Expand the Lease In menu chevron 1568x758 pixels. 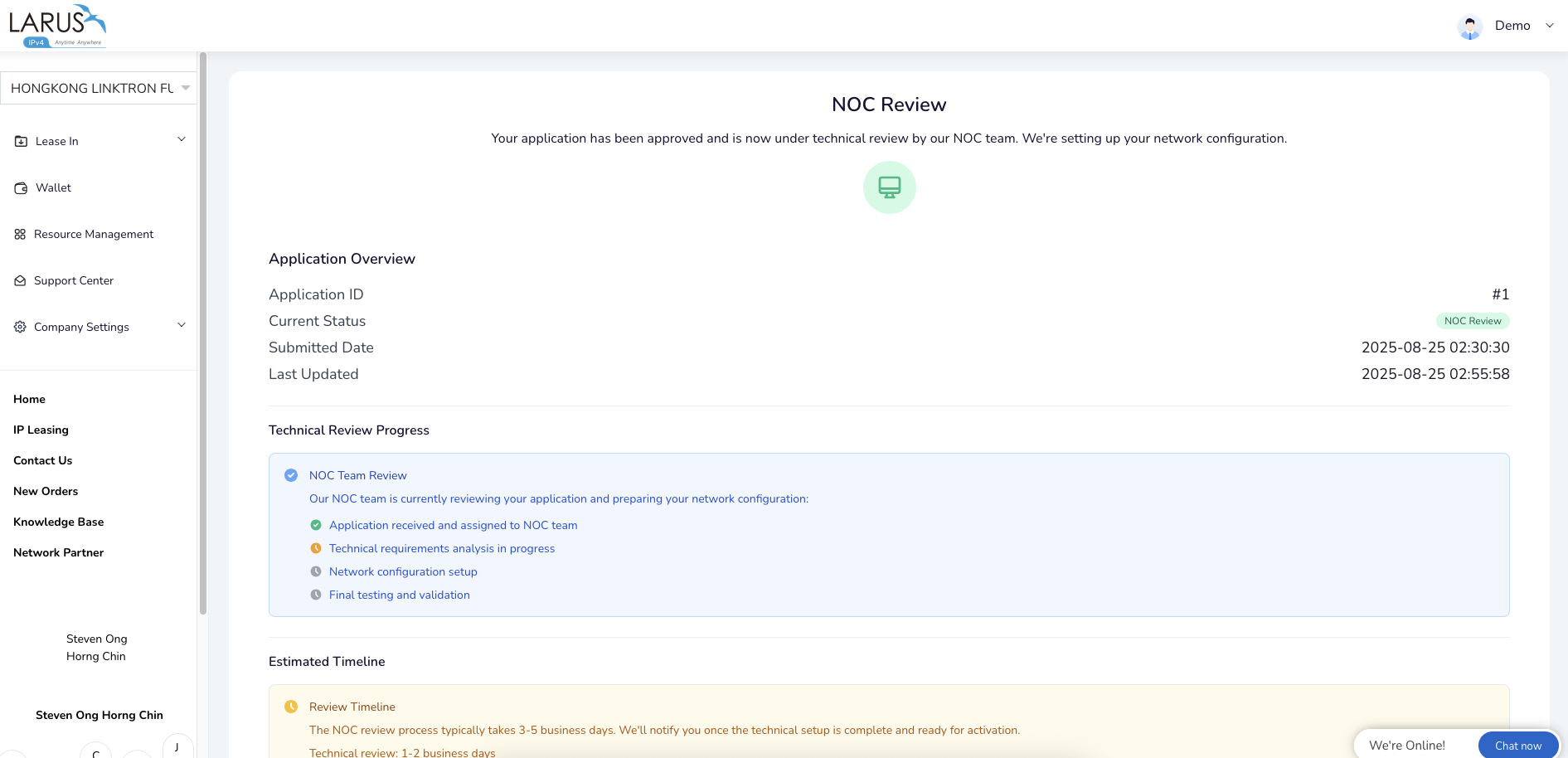(x=182, y=139)
